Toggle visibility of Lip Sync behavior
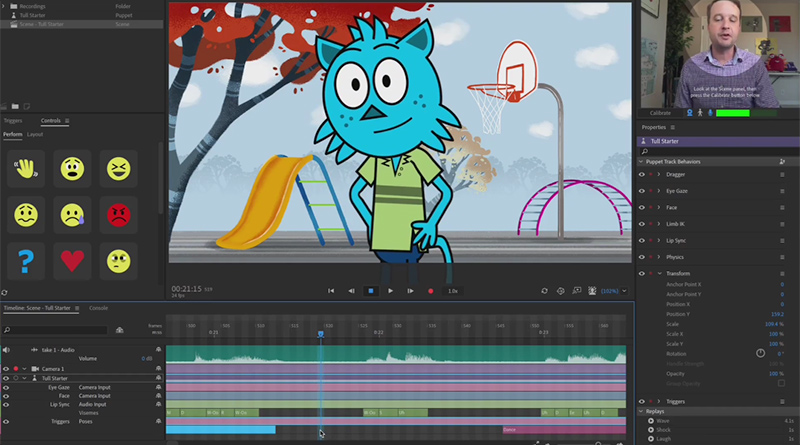 (x=642, y=240)
